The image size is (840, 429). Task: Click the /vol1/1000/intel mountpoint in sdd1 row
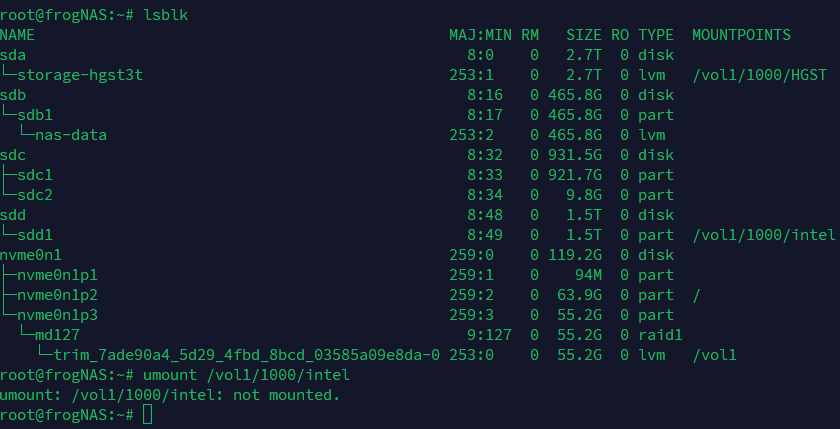point(763,235)
